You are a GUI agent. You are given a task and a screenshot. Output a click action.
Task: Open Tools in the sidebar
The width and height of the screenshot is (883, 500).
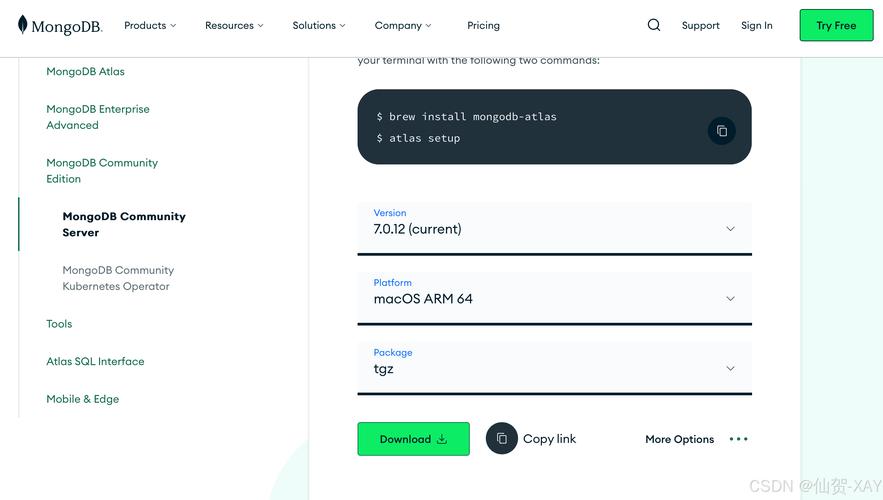59,324
